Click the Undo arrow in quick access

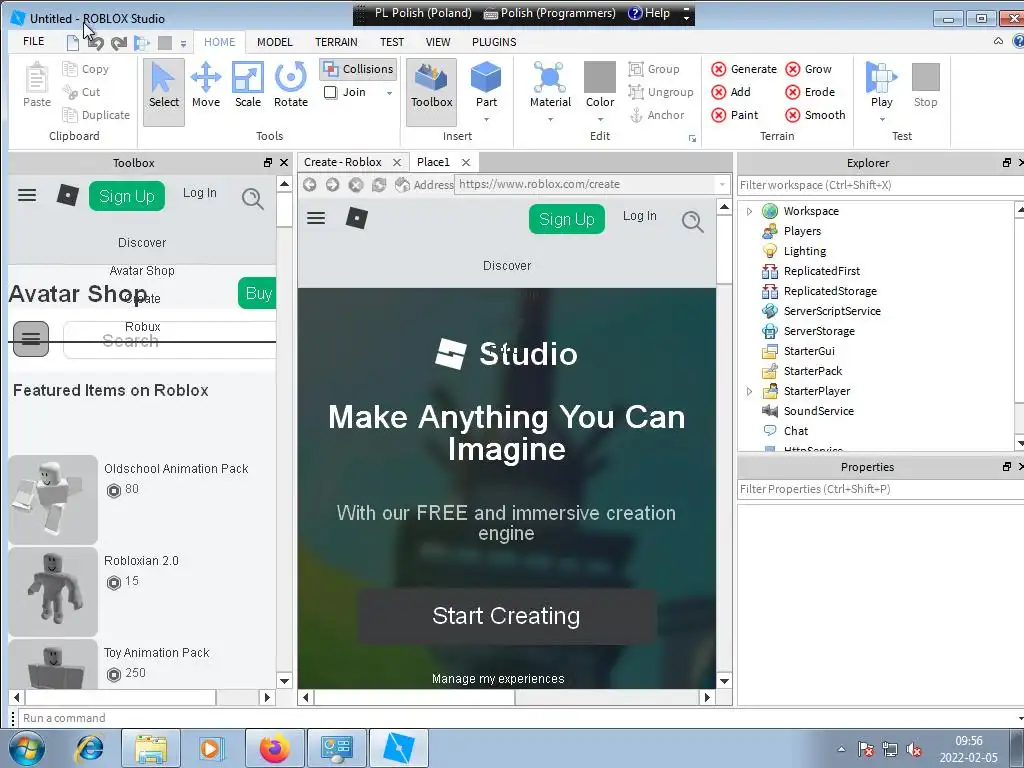pyautogui.click(x=95, y=43)
